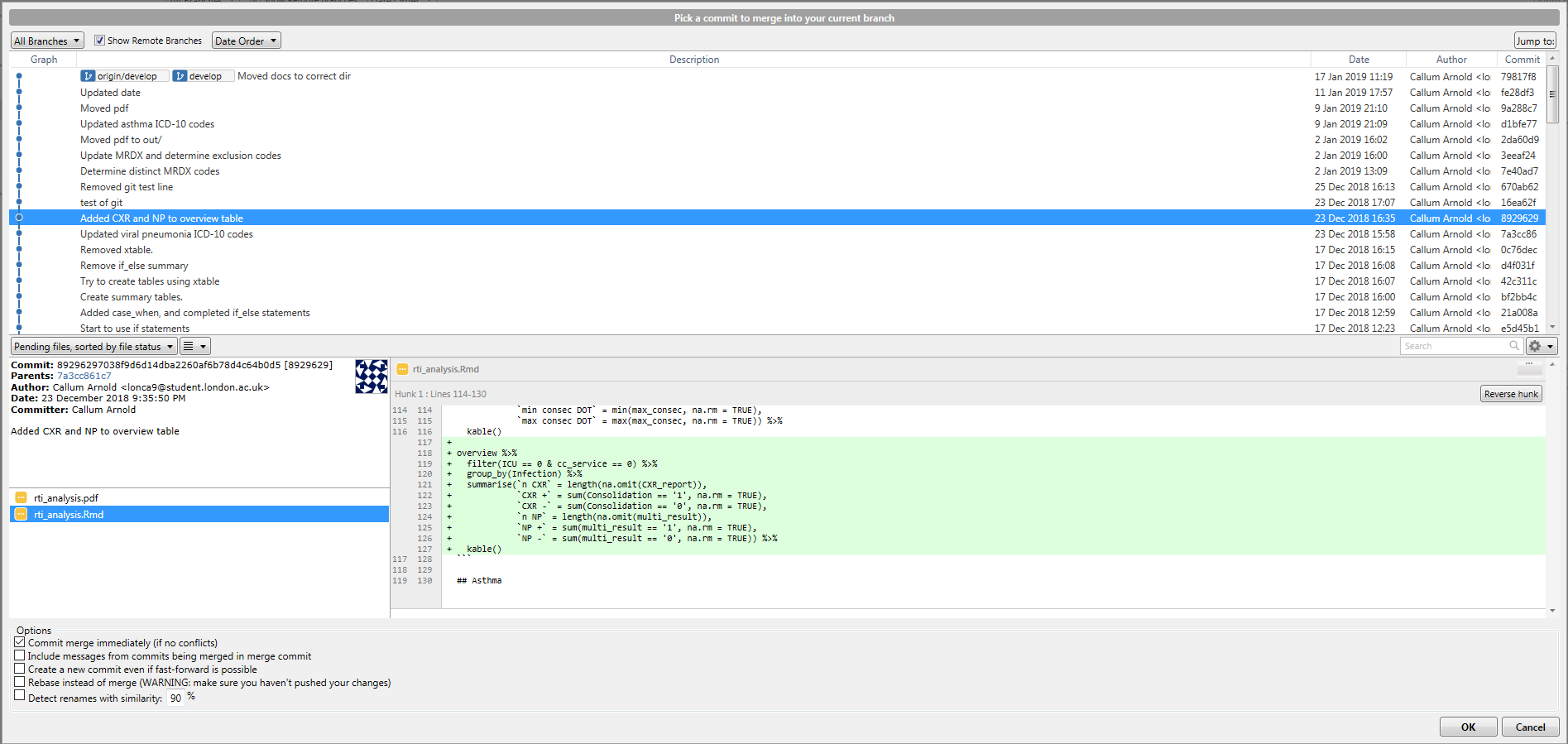Expand the Date Order dropdown
Image resolution: width=1568 pixels, height=744 pixels.
pyautogui.click(x=246, y=41)
